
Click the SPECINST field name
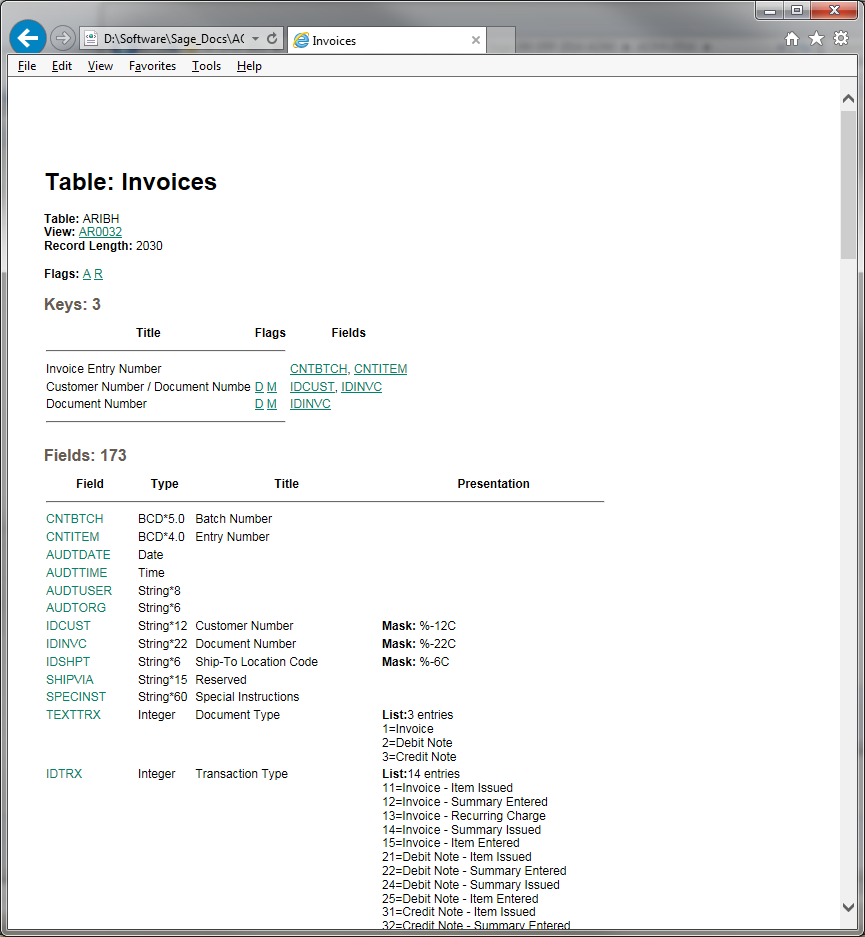point(76,697)
